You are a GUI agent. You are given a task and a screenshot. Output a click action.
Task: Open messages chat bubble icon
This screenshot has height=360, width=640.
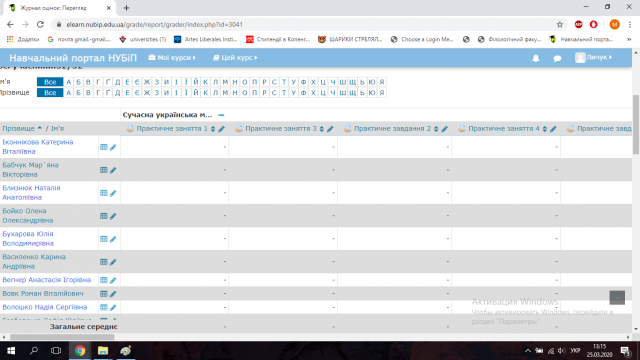(x=557, y=58)
